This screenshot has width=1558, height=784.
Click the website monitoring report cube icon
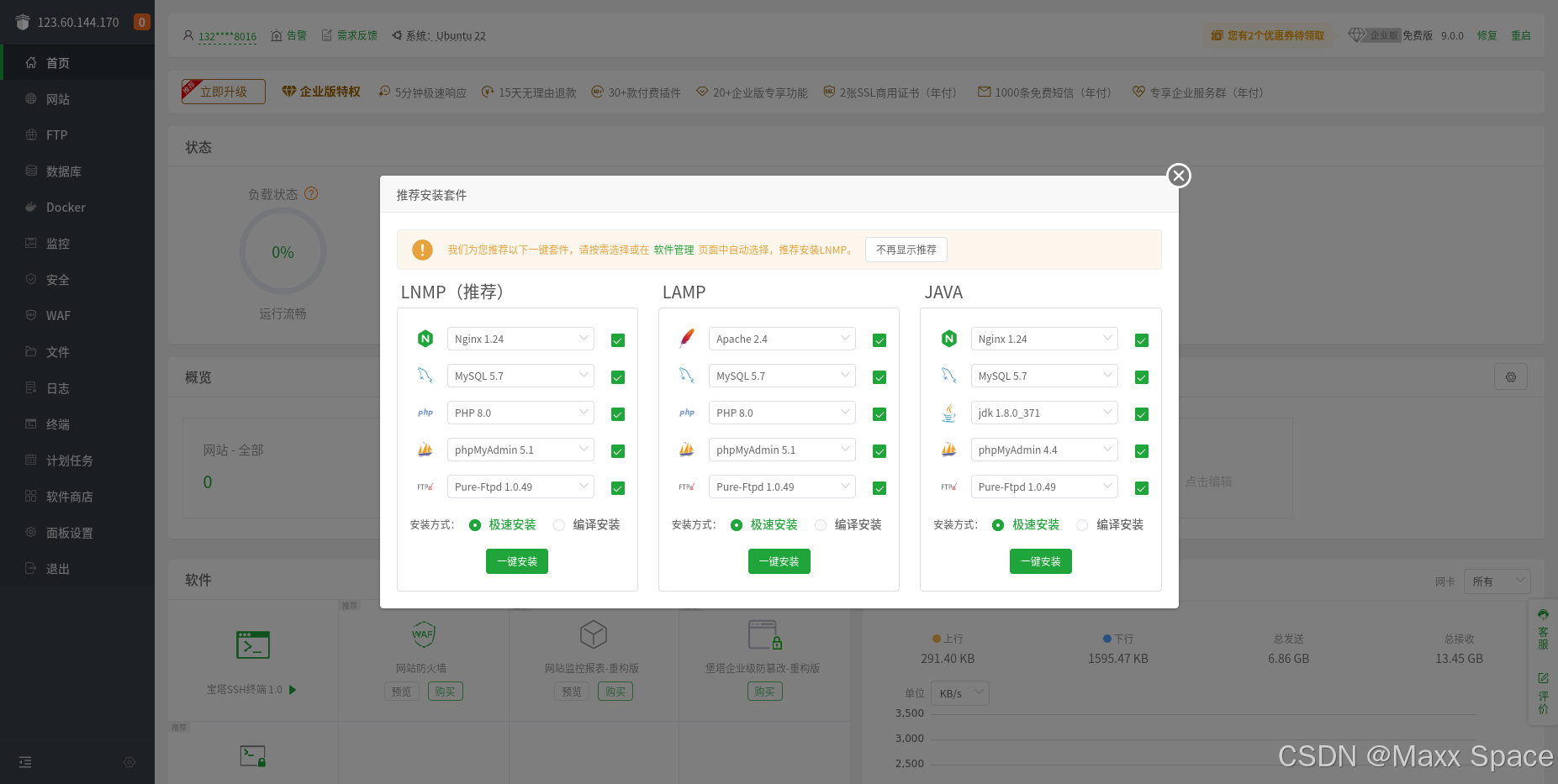click(594, 634)
